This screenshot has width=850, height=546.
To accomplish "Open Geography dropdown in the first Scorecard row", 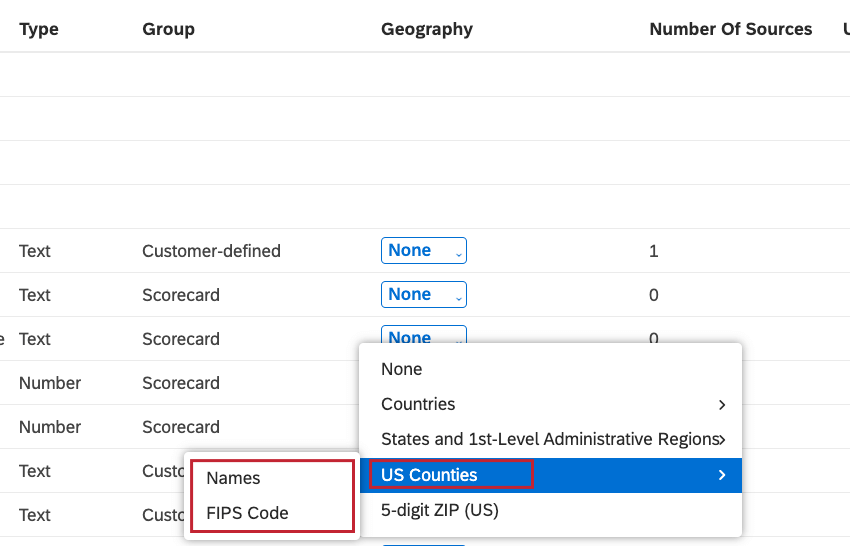I will click(423, 295).
